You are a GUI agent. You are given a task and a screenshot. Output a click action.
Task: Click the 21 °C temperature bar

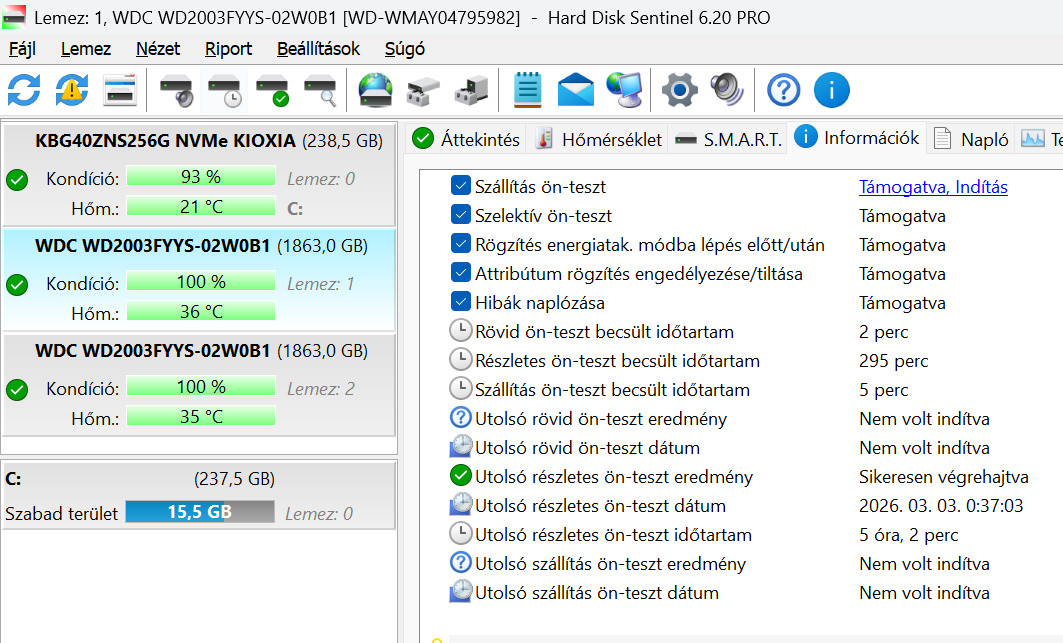click(201, 206)
